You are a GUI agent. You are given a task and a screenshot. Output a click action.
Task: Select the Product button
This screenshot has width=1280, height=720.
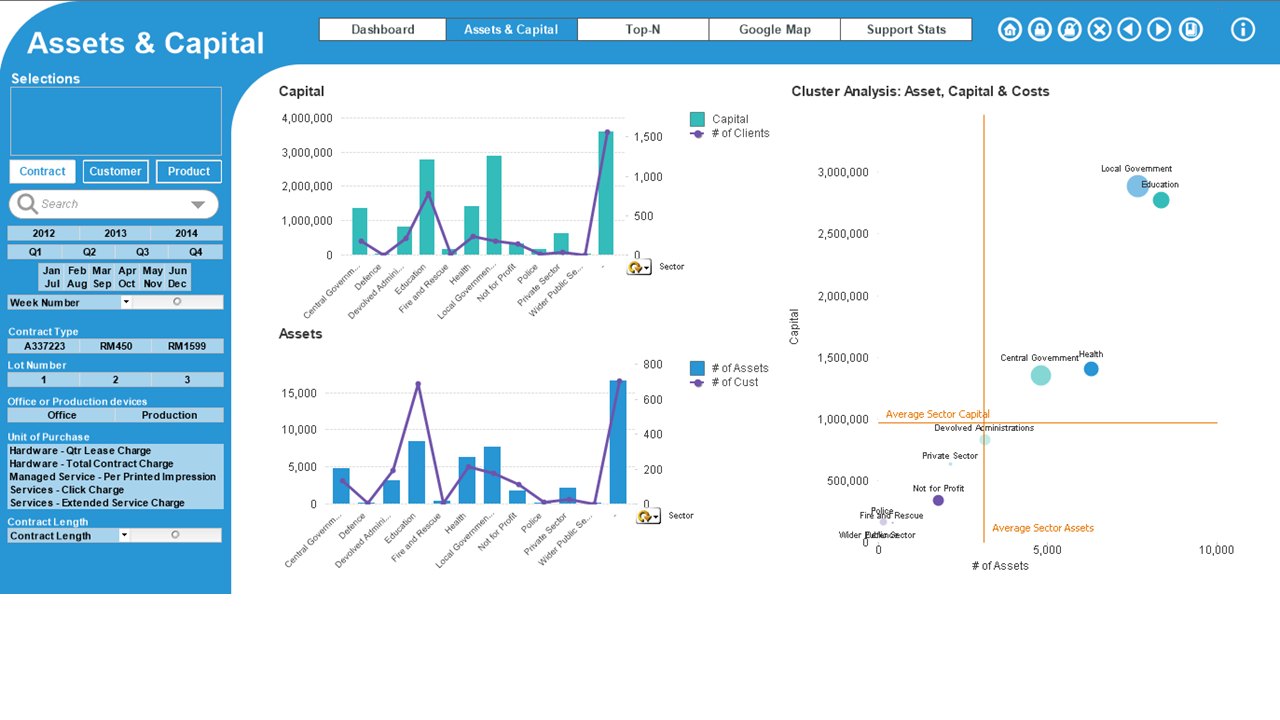click(188, 171)
